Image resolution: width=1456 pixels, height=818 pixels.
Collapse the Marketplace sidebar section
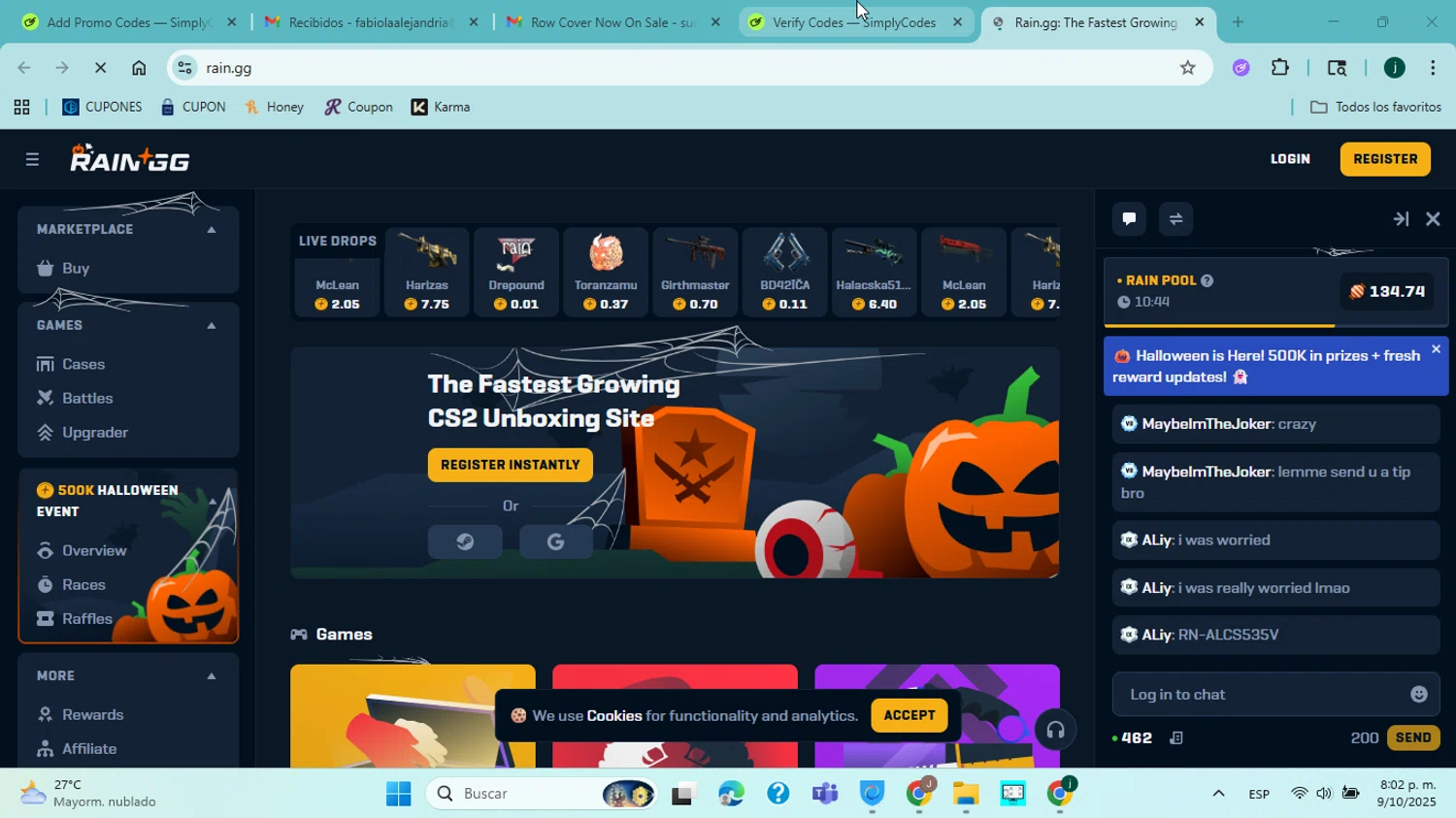pos(212,230)
